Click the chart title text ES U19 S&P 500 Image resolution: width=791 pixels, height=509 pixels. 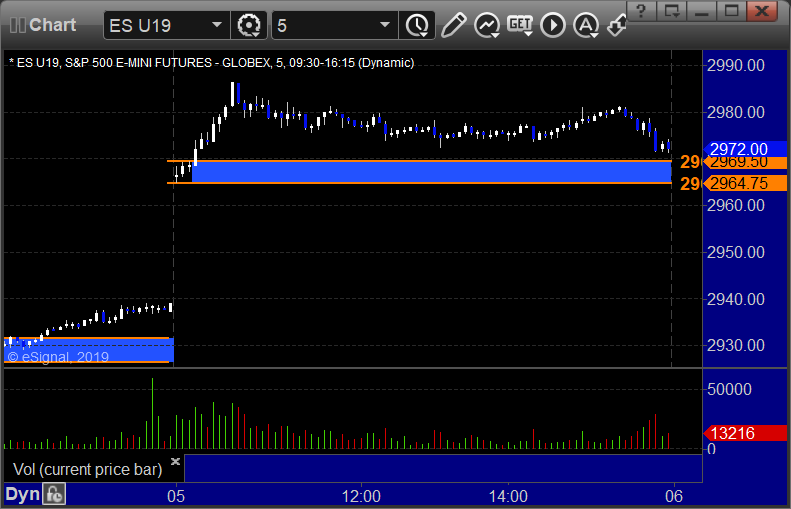coord(211,63)
